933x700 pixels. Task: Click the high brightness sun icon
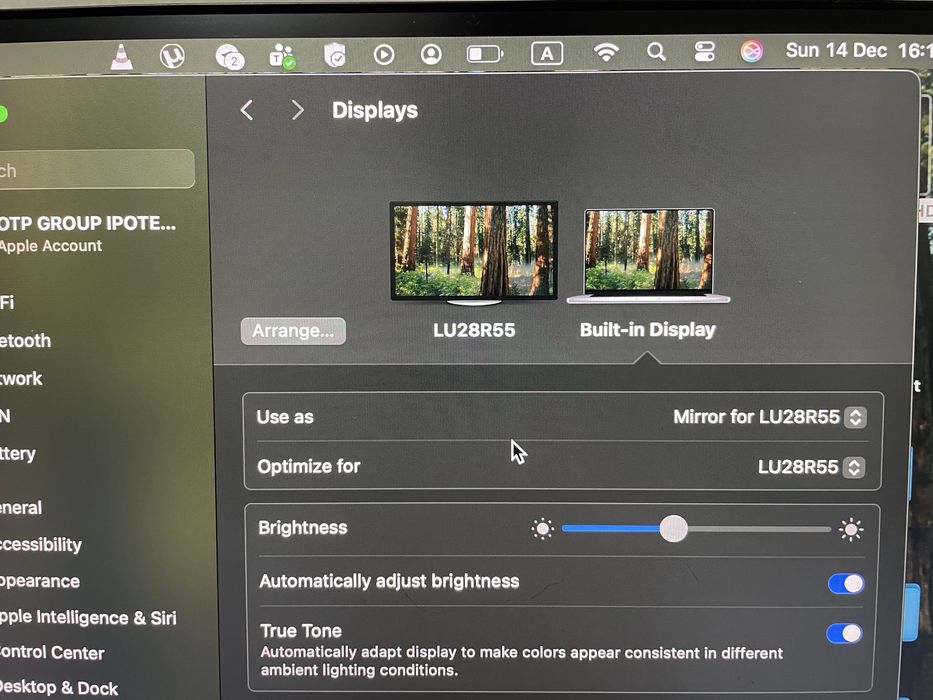(x=851, y=529)
